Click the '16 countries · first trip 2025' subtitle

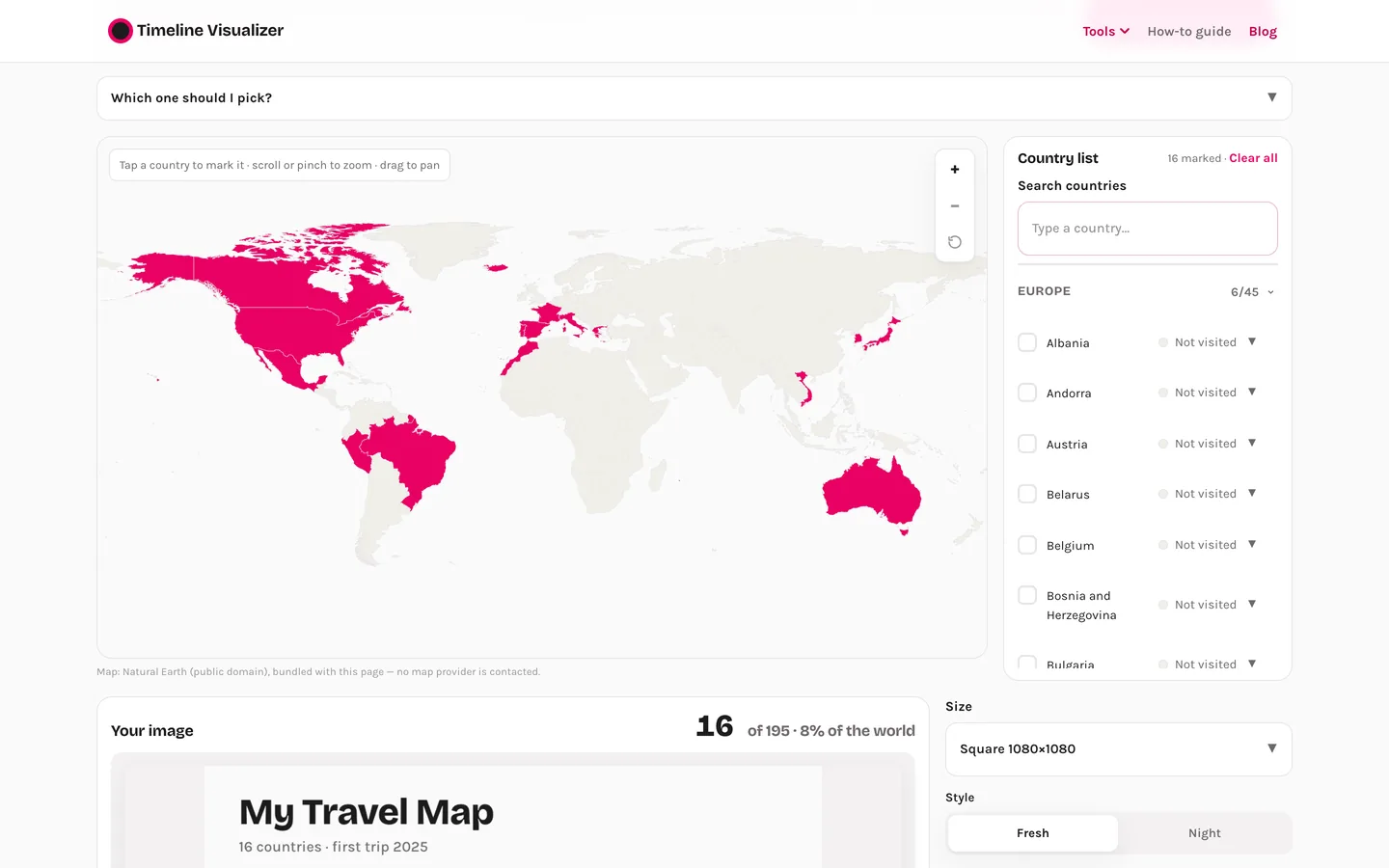(334, 847)
